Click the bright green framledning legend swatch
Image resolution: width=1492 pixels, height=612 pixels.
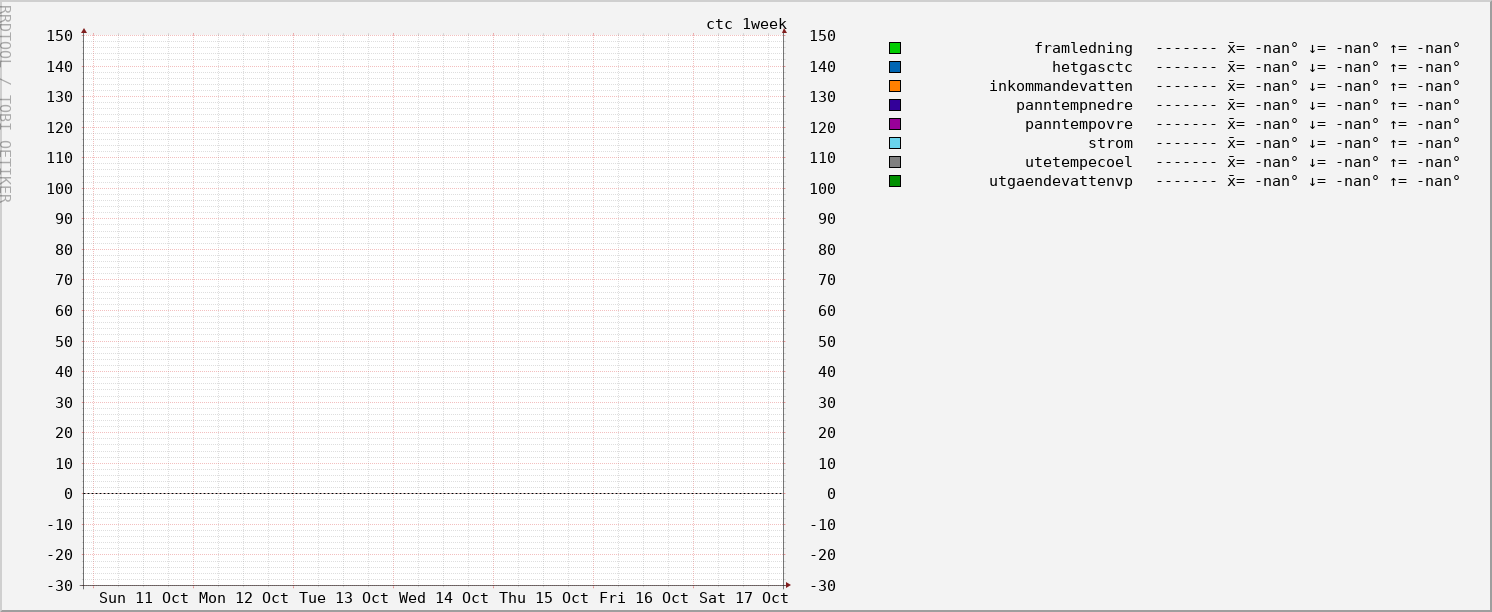[894, 48]
